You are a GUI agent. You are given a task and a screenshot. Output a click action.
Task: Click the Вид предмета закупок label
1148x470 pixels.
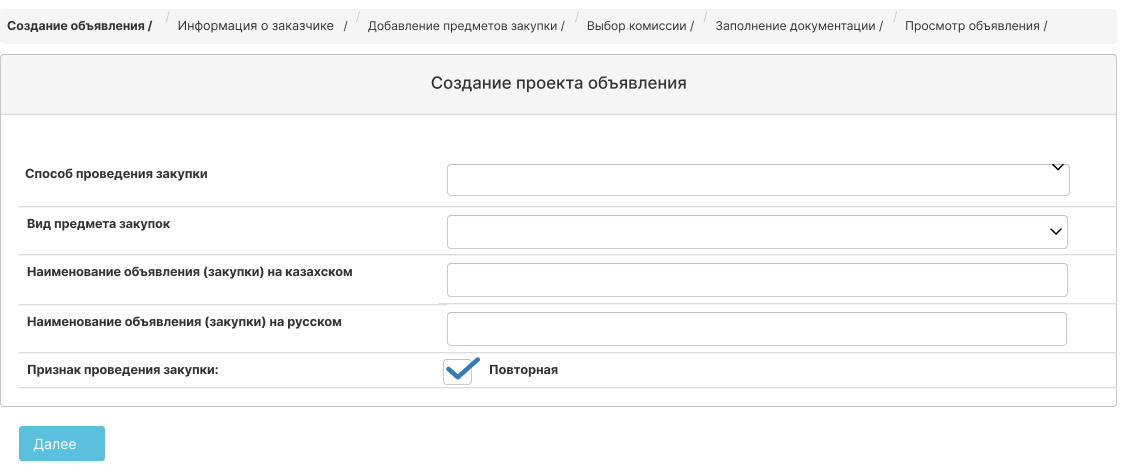click(99, 224)
